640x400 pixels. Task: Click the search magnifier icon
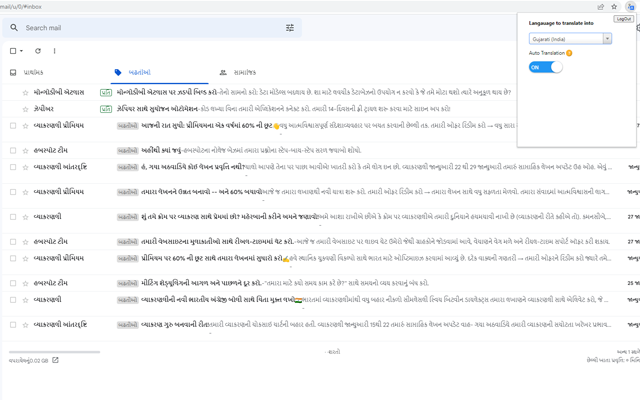pos(14,28)
